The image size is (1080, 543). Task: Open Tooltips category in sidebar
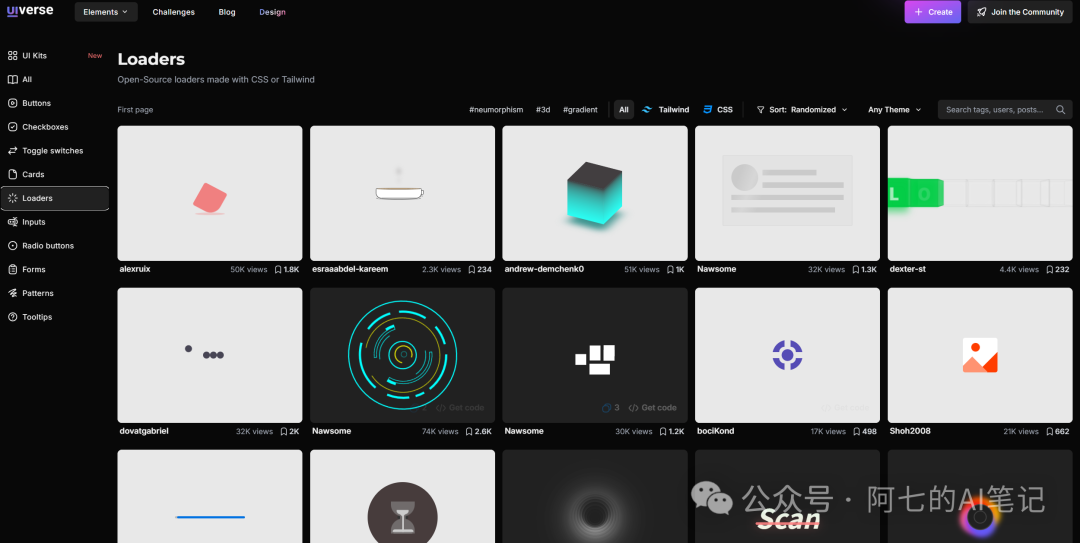pos(55,317)
